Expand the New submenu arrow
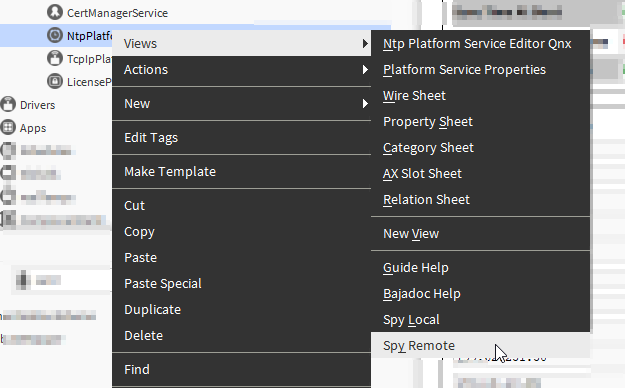The width and height of the screenshot is (625, 388). (365, 104)
